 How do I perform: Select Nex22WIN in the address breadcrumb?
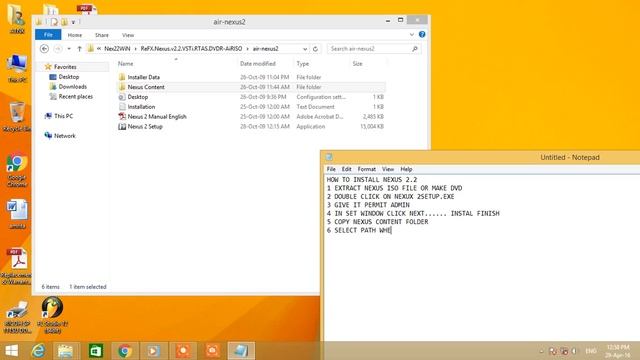pos(117,49)
